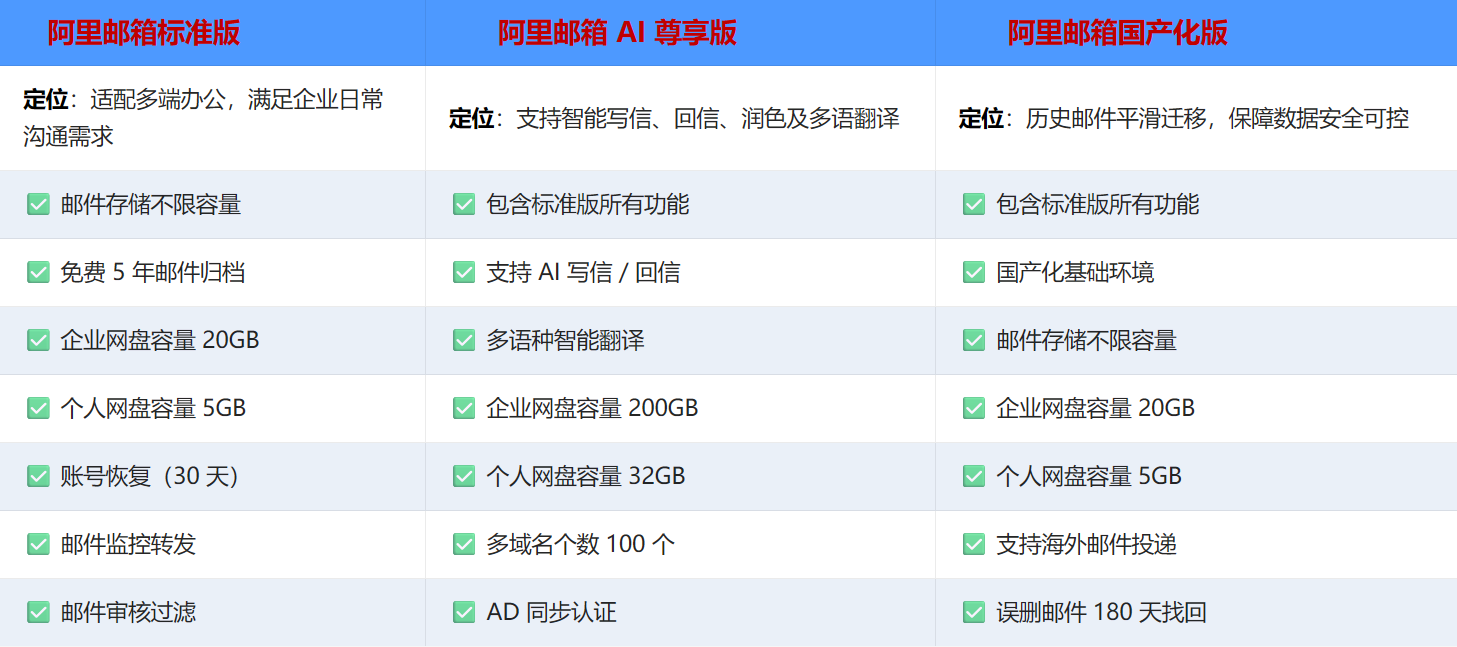Image resolution: width=1457 pixels, height=647 pixels.
Task: Select 企业网盘容量 20GB text in 国产化版 column
Action: pyautogui.click(x=1095, y=408)
